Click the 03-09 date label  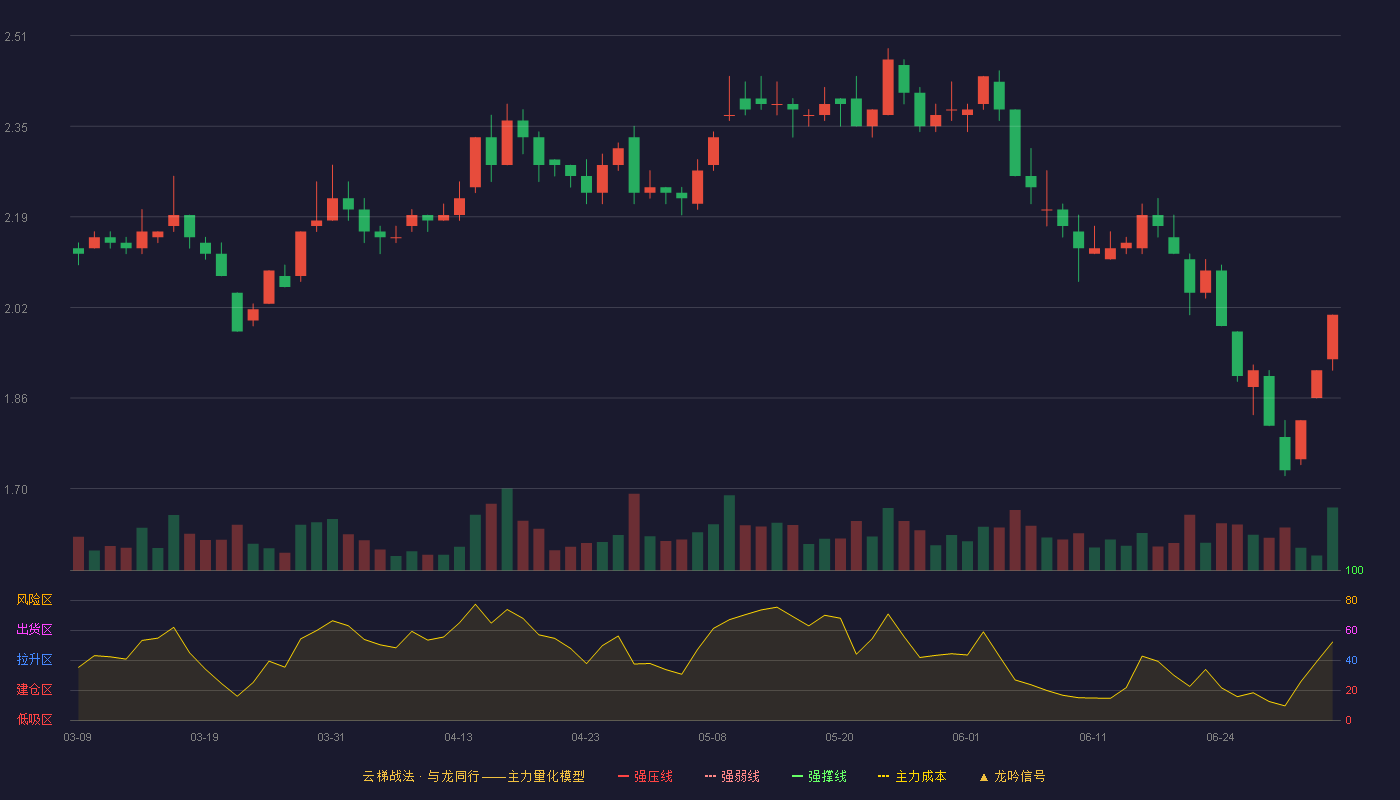tap(78, 737)
